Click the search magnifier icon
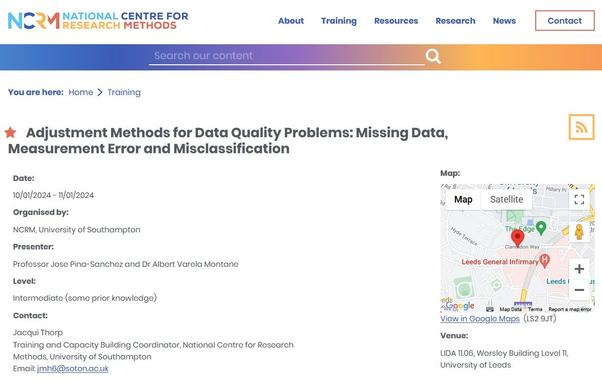Viewport: 602px width, 382px height. point(433,56)
